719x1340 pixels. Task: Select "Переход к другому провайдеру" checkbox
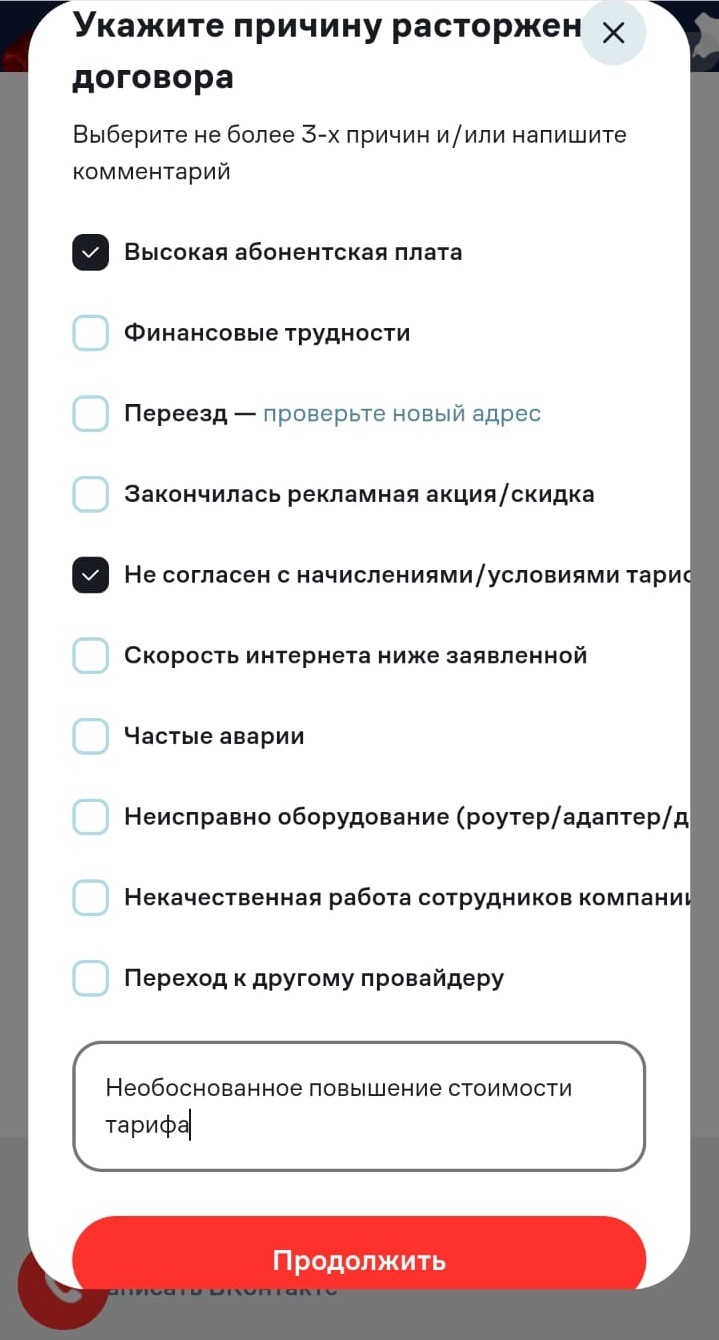[x=90, y=978]
